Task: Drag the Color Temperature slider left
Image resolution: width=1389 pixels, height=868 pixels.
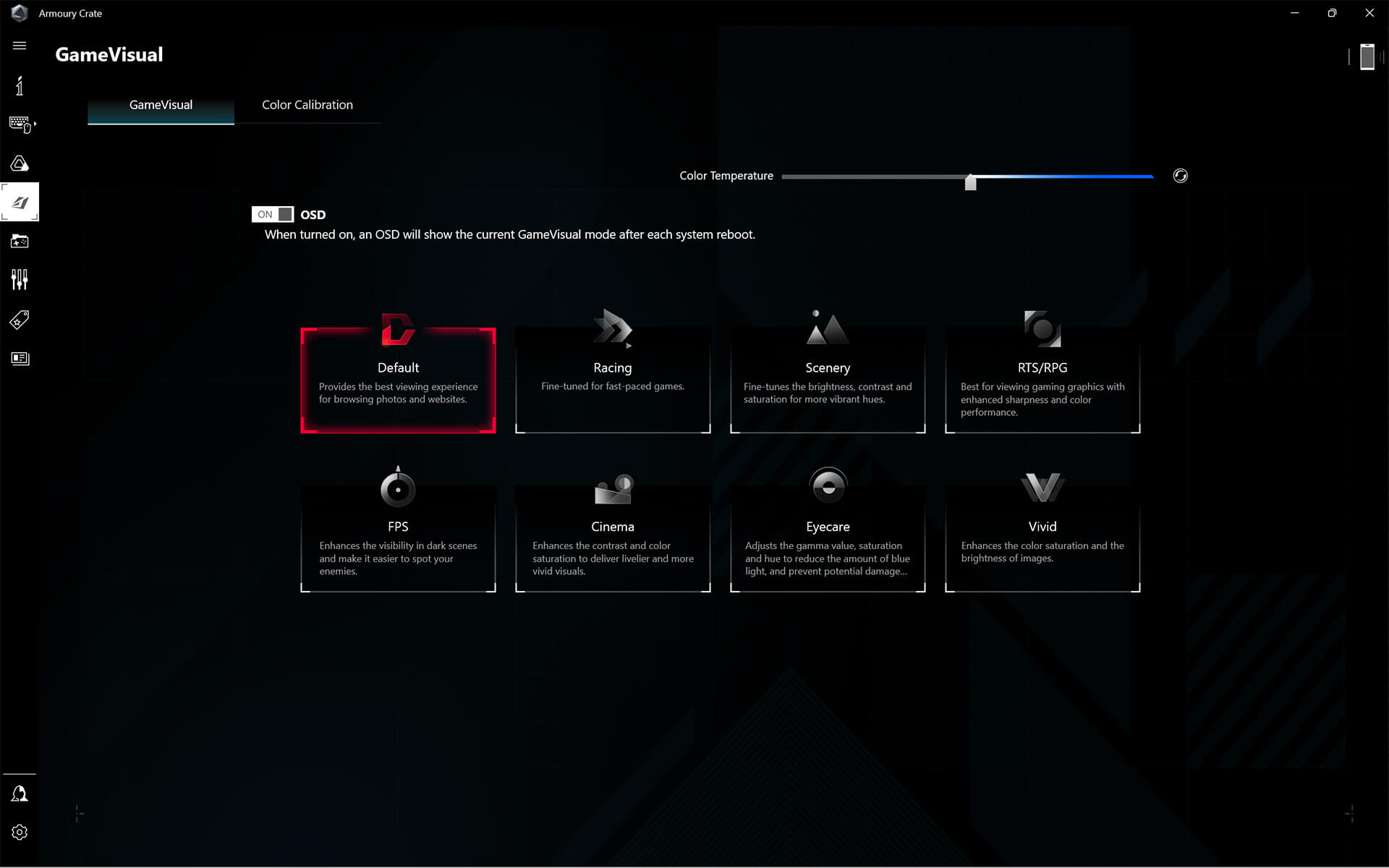Action: pyautogui.click(x=969, y=179)
